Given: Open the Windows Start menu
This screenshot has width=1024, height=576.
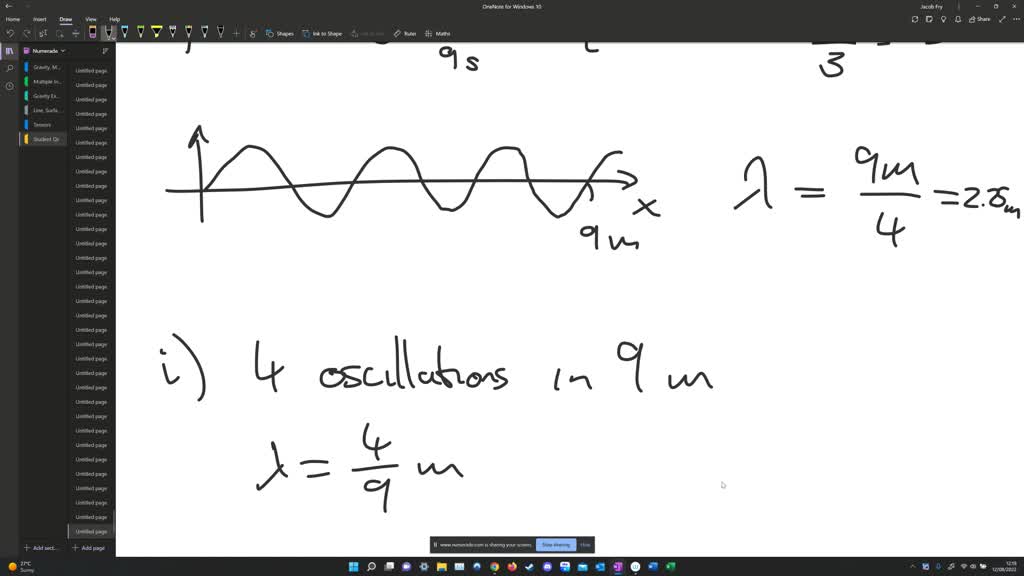Looking at the screenshot, I should click(353, 566).
